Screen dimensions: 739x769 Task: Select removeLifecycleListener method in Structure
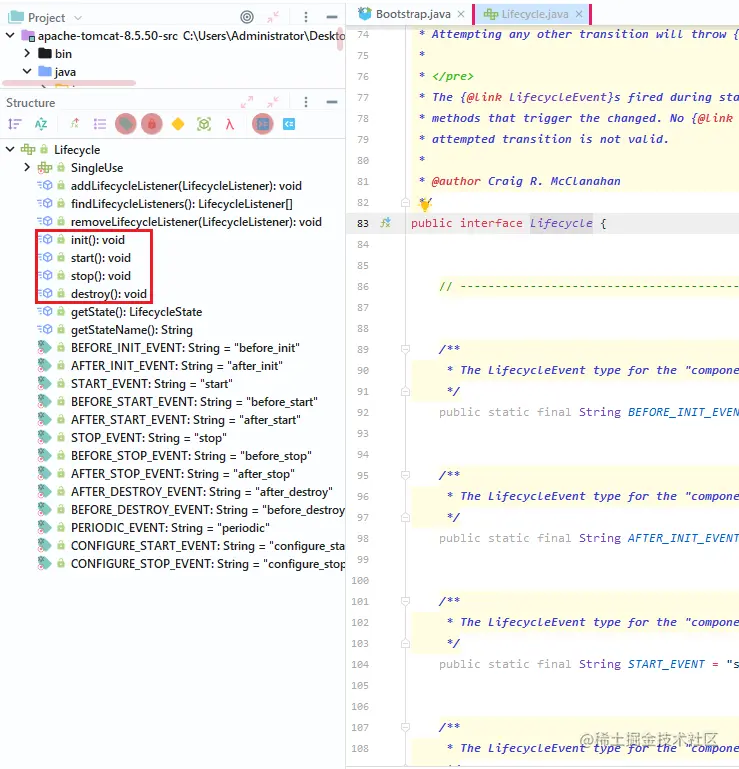coord(196,222)
